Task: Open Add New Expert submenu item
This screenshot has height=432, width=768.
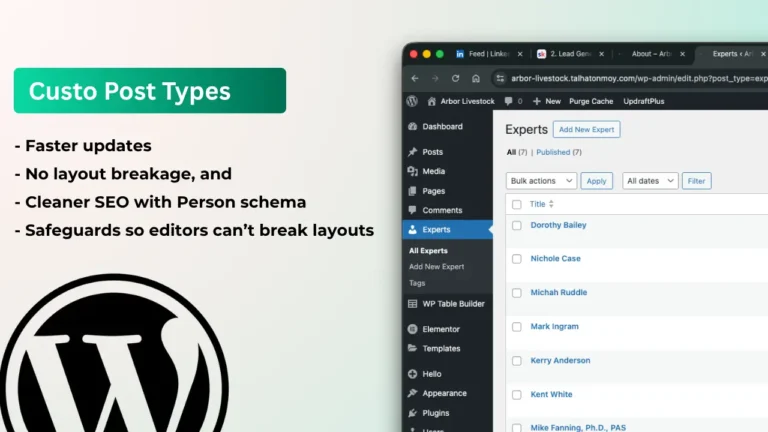Action: click(436, 266)
